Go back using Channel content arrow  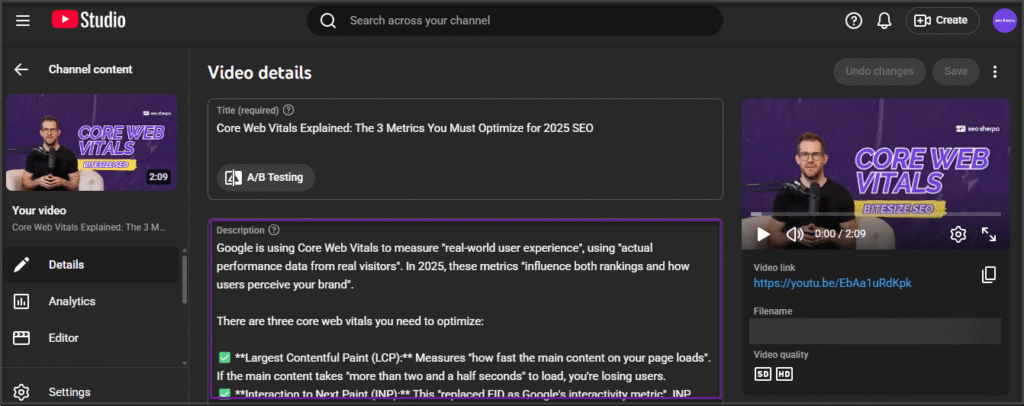(21, 70)
